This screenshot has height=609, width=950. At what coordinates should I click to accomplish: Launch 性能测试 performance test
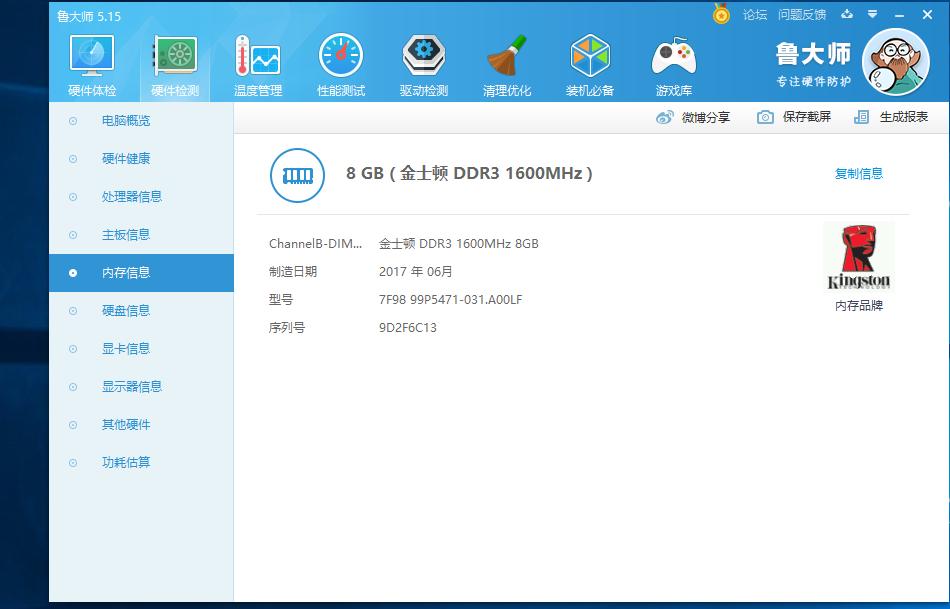click(341, 65)
